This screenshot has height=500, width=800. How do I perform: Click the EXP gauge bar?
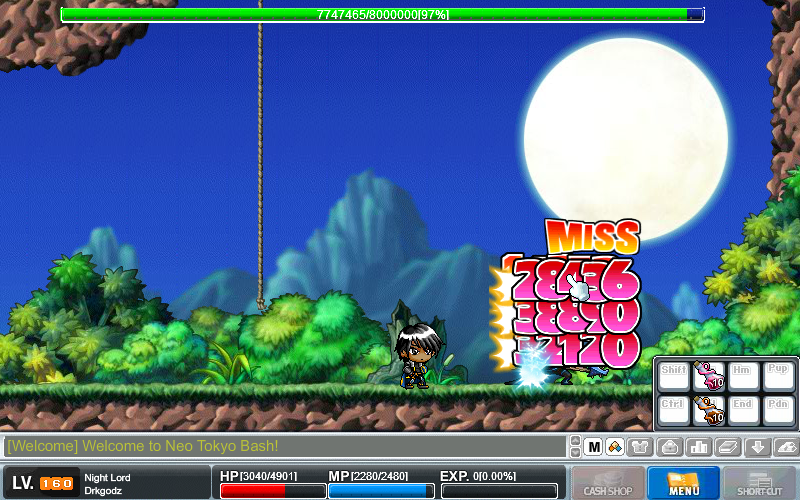click(x=499, y=491)
